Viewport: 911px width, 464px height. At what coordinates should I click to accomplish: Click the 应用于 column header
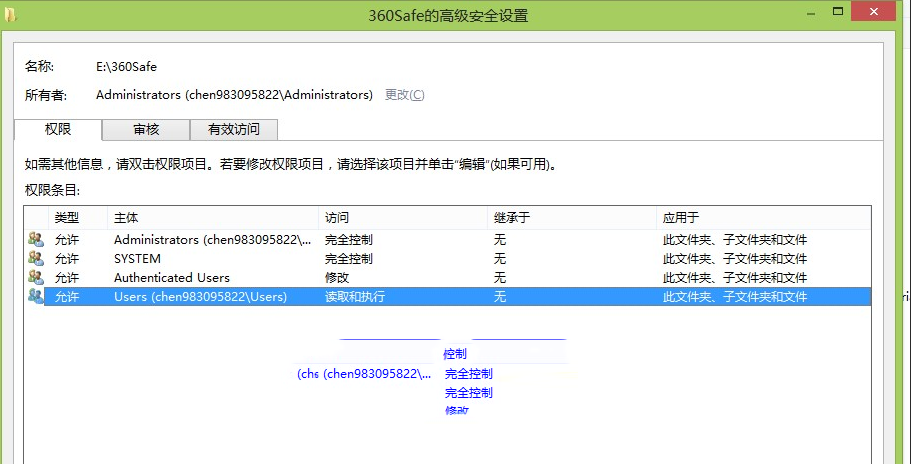pyautogui.click(x=680, y=217)
